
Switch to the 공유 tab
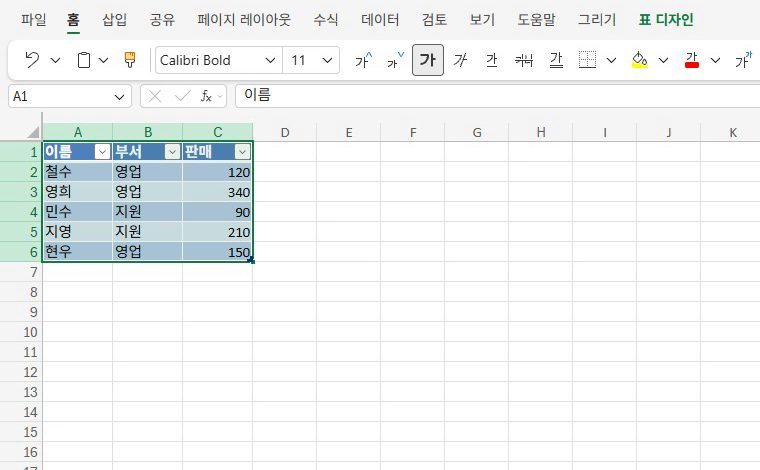click(x=162, y=20)
